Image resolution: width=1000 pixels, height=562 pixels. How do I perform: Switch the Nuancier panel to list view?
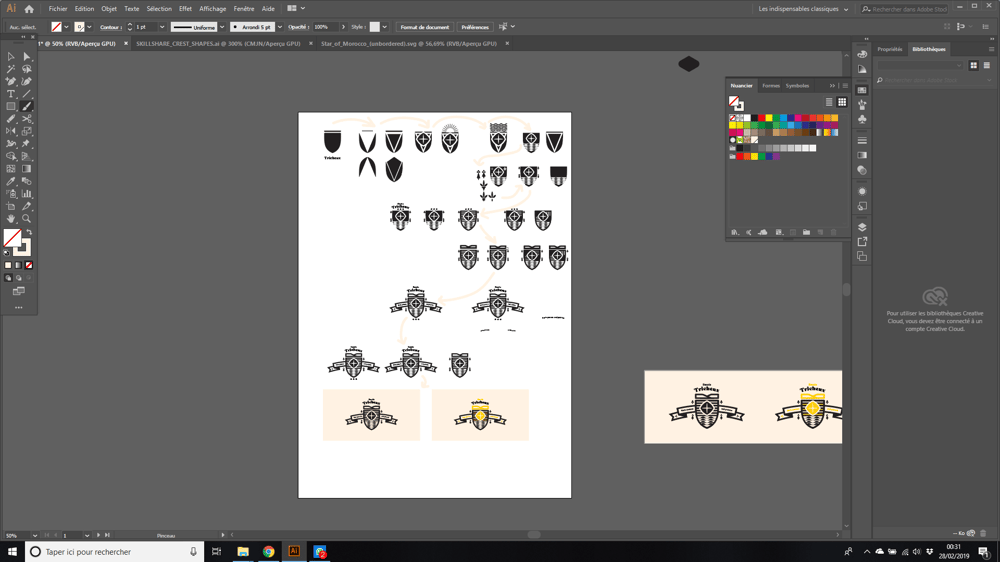(829, 102)
